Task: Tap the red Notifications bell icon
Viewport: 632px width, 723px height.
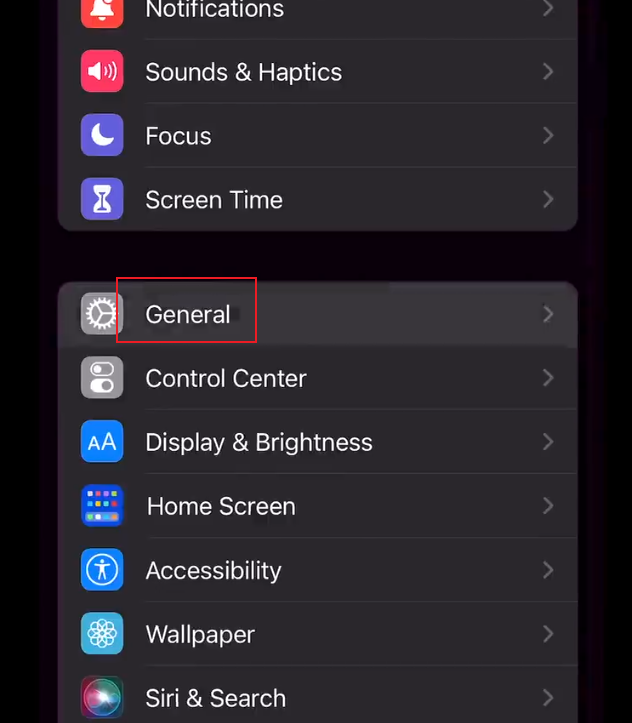Action: pyautogui.click(x=102, y=10)
